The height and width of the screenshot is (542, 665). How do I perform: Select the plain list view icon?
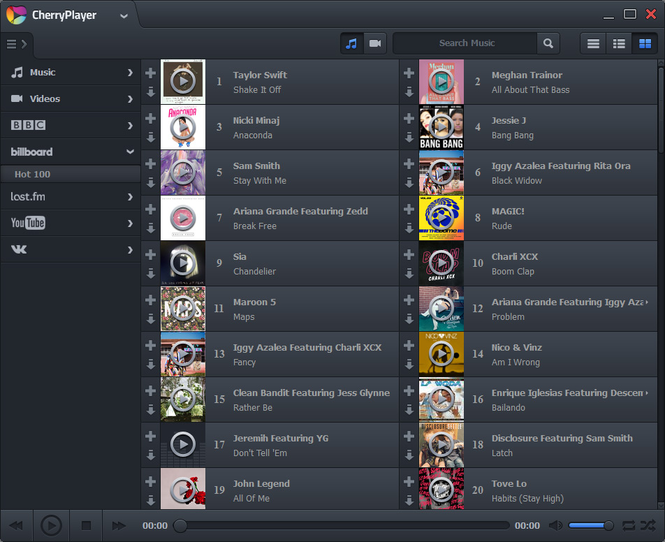click(593, 43)
